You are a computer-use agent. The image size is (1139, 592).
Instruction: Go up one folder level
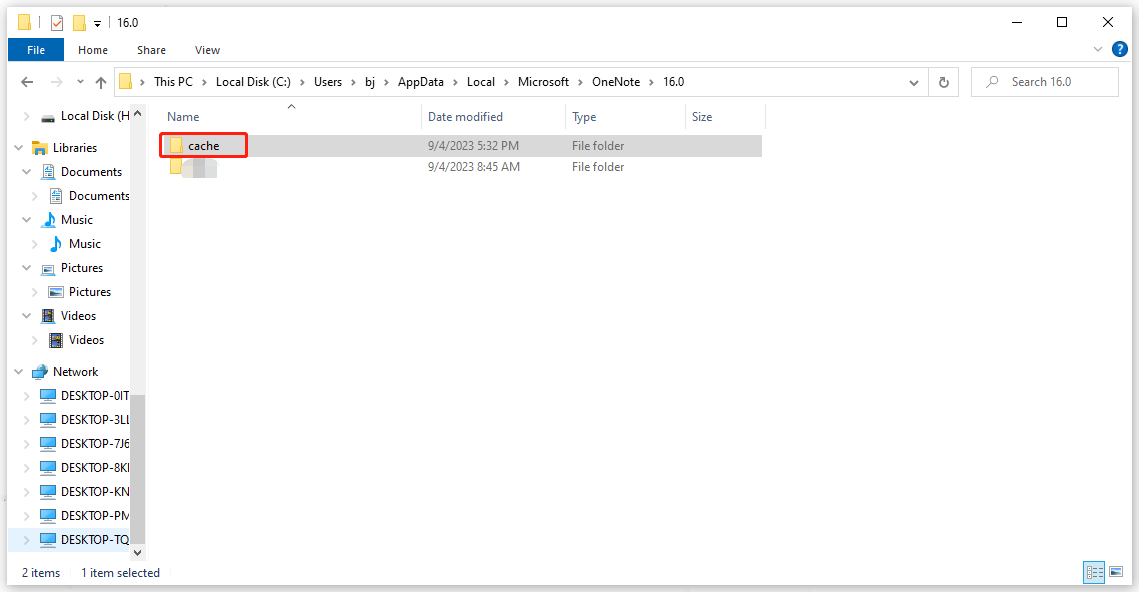[101, 82]
